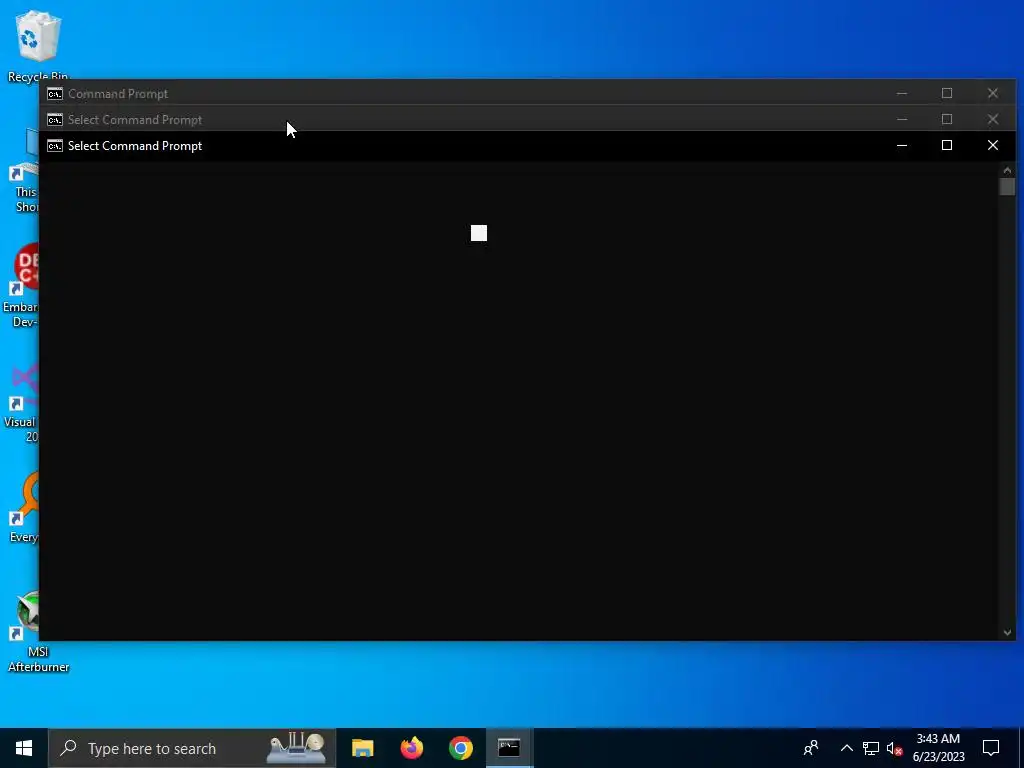Close the back Command Prompt window

pos(993,93)
